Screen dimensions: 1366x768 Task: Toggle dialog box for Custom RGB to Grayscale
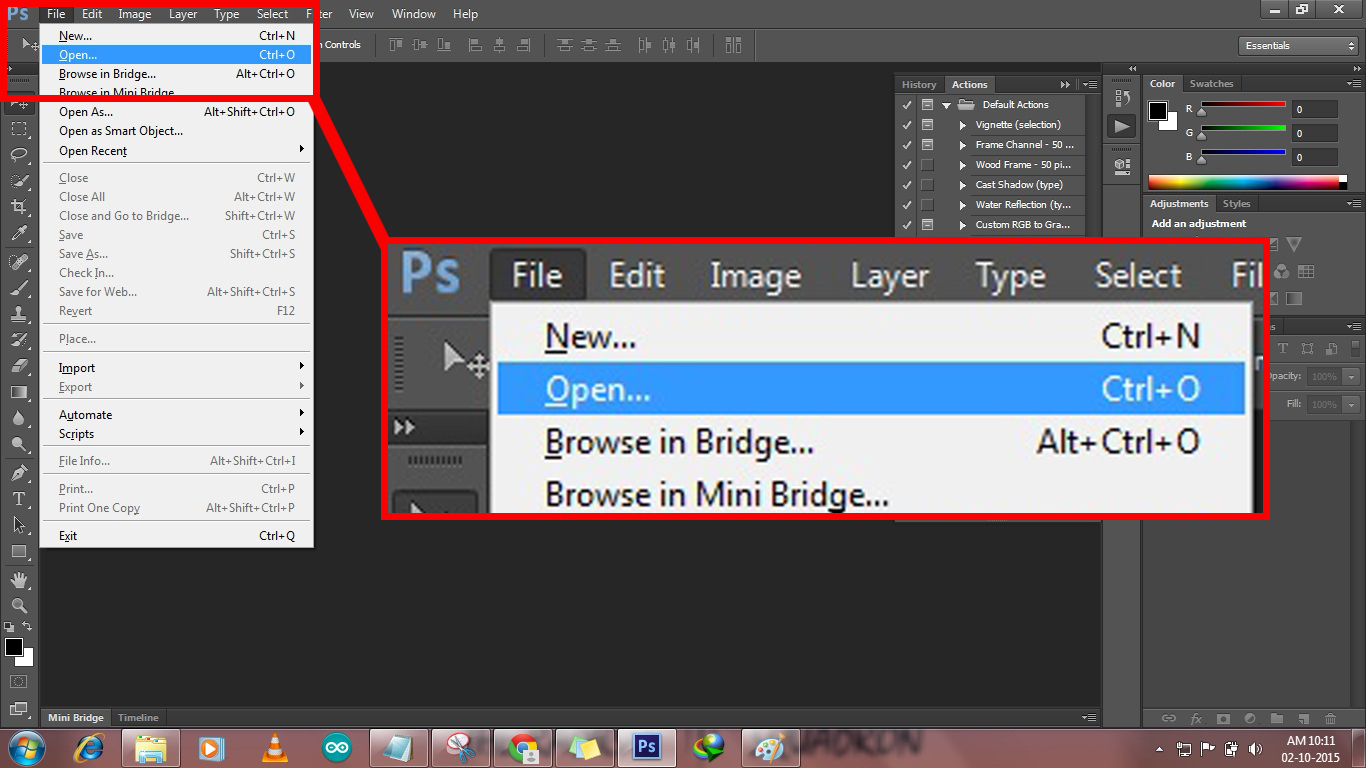point(927,224)
